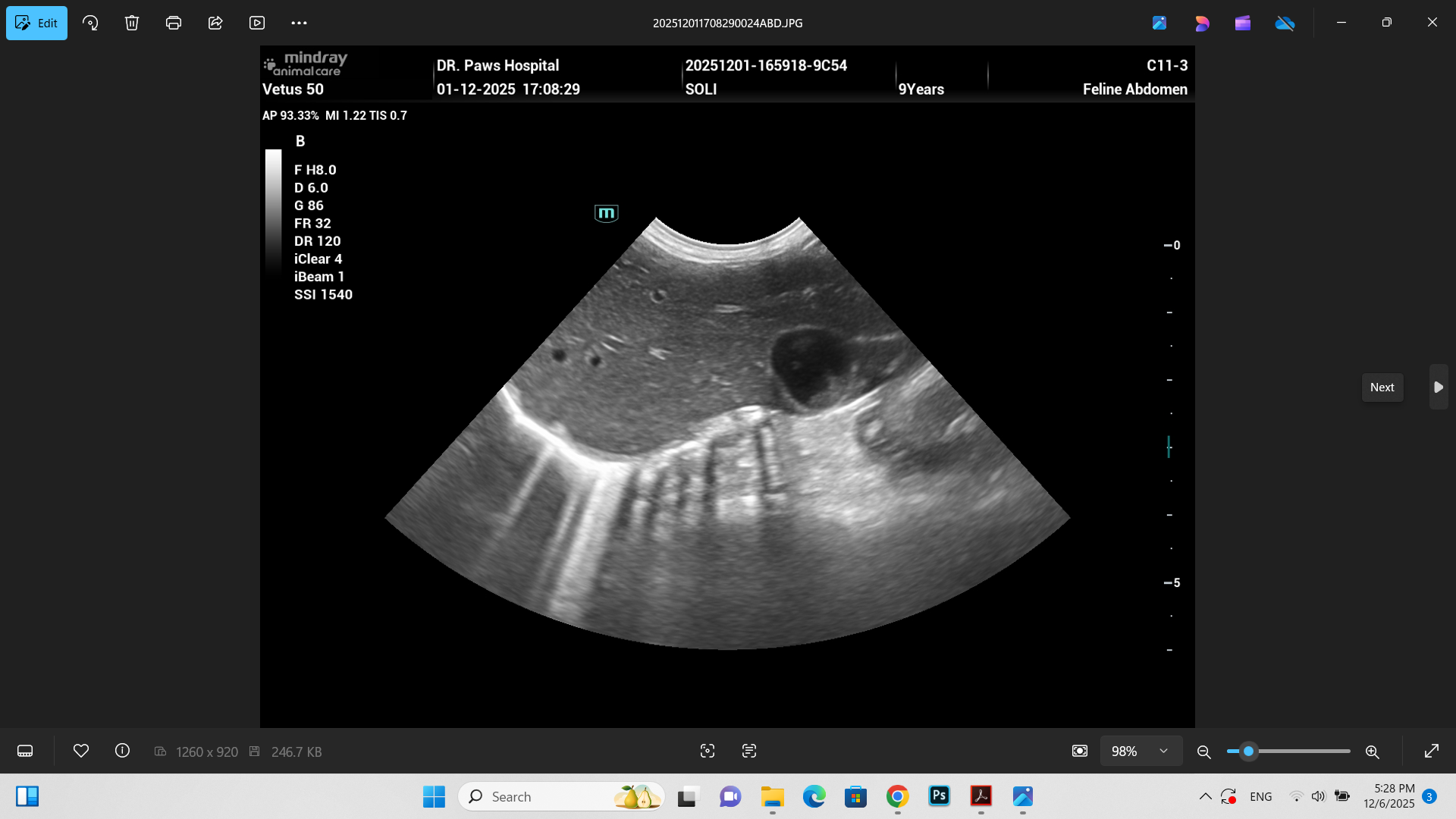Enter full screen view
This screenshot has width=1456, height=819.
[x=1432, y=751]
